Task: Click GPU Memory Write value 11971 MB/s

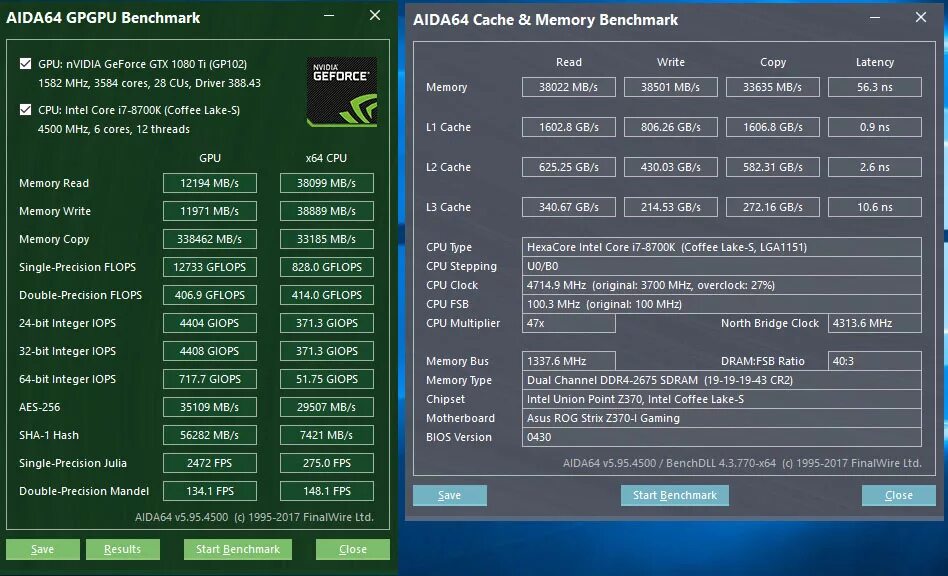Action: 210,211
